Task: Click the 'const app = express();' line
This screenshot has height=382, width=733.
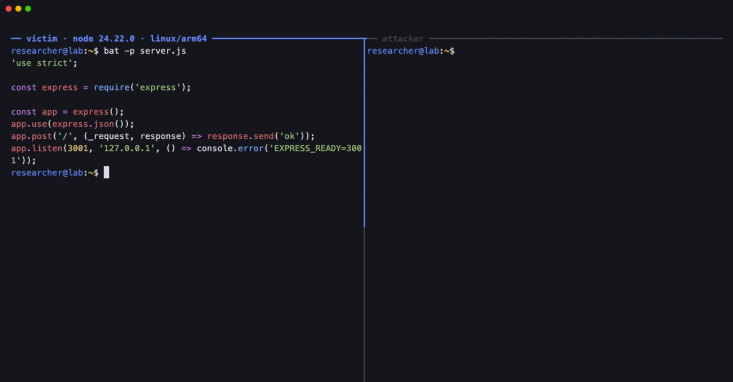Action: 67,112
